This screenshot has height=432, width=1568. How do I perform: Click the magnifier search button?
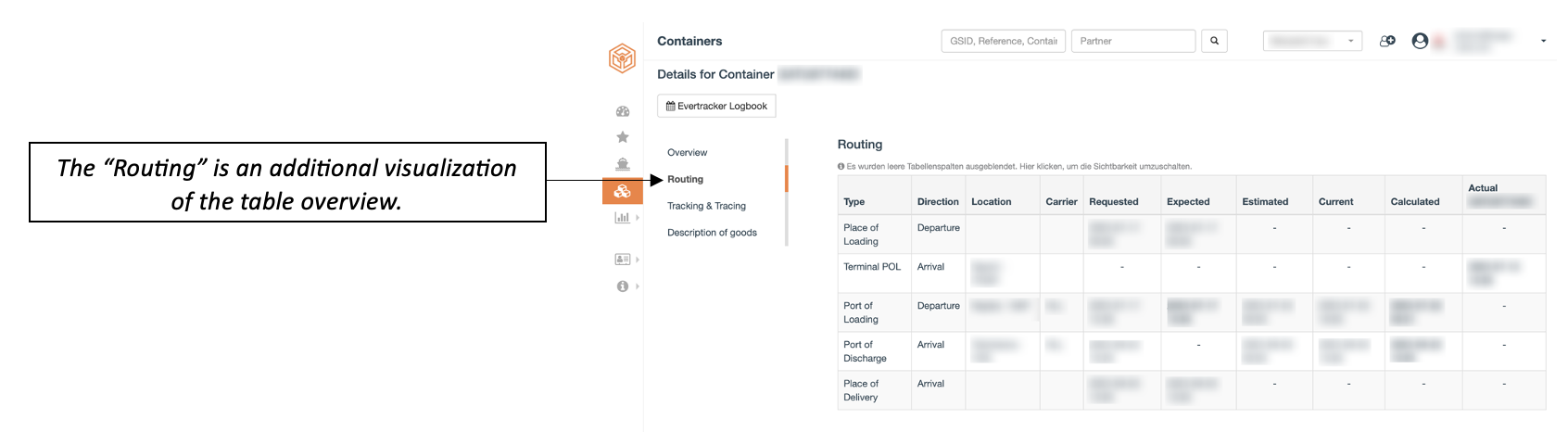click(x=1214, y=41)
